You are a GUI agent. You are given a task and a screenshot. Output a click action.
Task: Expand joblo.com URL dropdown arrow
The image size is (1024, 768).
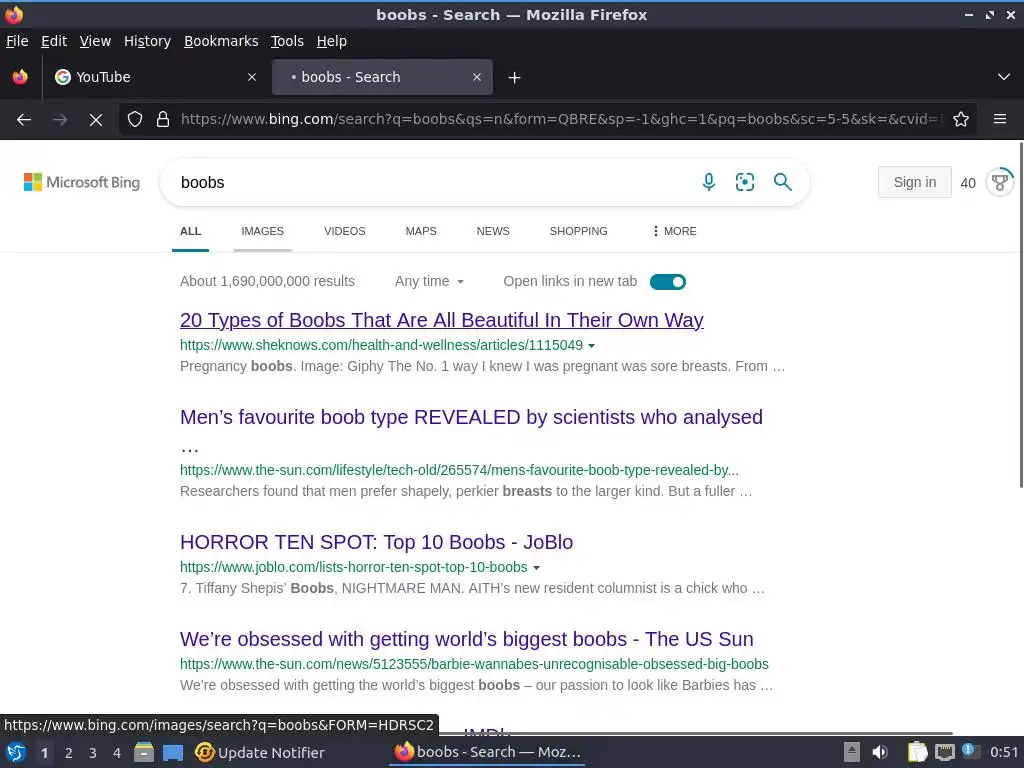536,568
